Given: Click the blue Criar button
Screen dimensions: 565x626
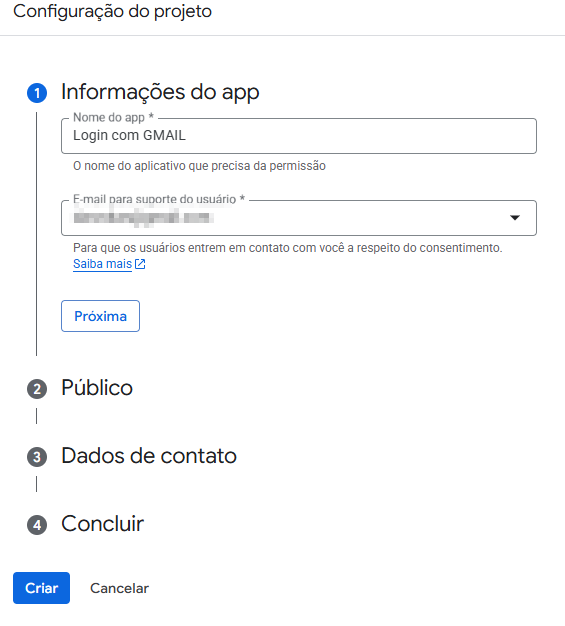Looking at the screenshot, I should coord(42,588).
